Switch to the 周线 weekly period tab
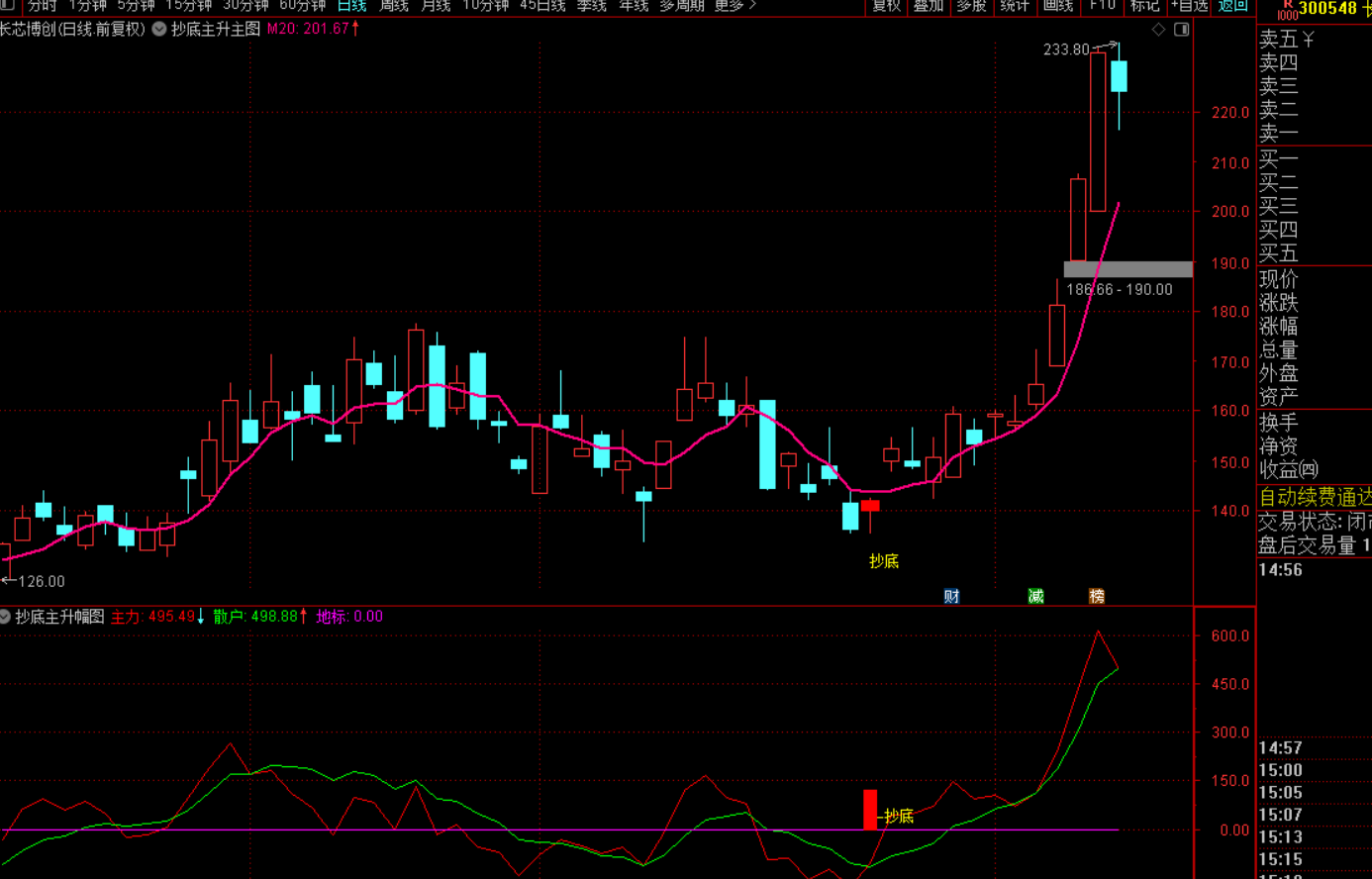This screenshot has height=879, width=1372. click(x=394, y=6)
